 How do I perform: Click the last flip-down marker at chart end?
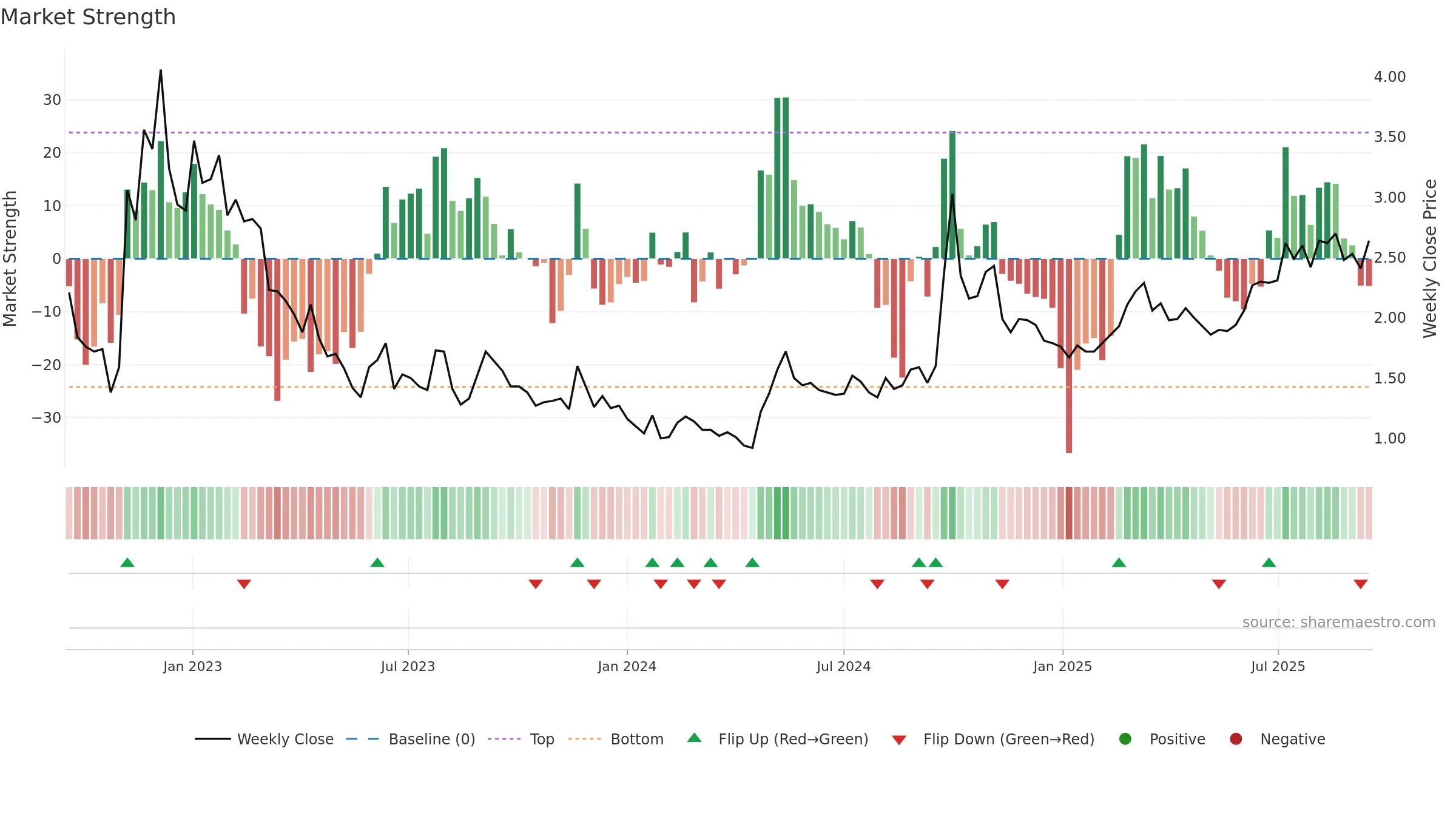1361,584
